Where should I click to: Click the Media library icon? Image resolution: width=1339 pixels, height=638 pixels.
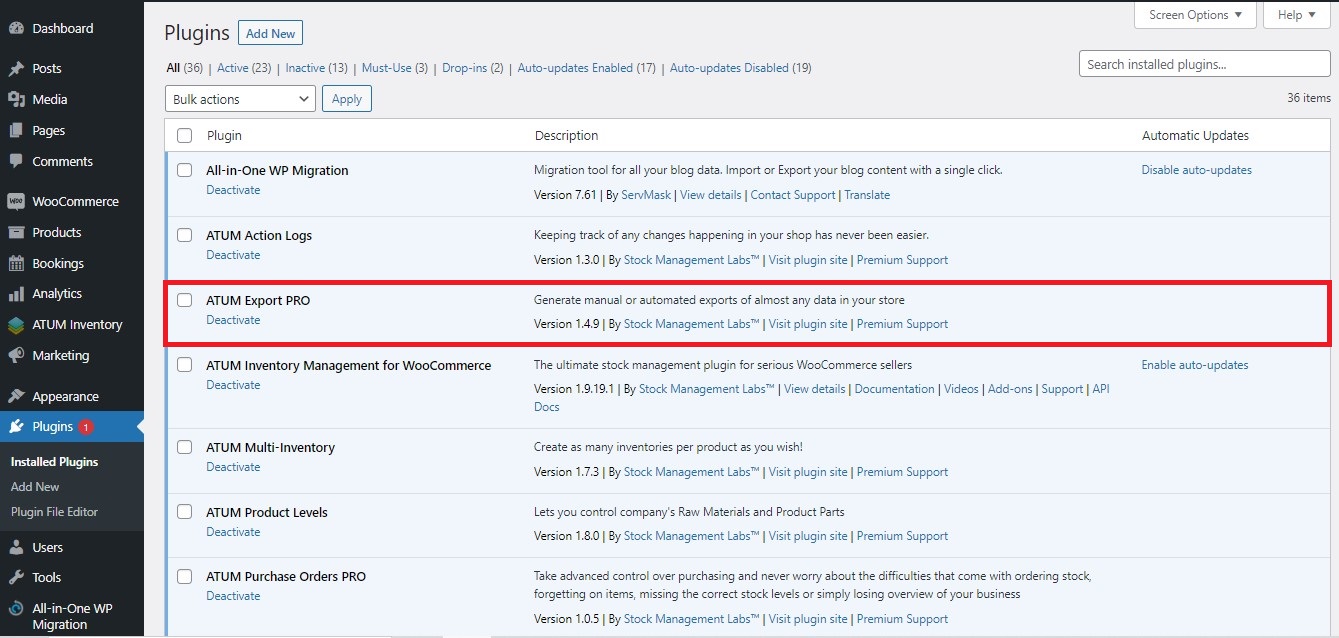point(16,99)
